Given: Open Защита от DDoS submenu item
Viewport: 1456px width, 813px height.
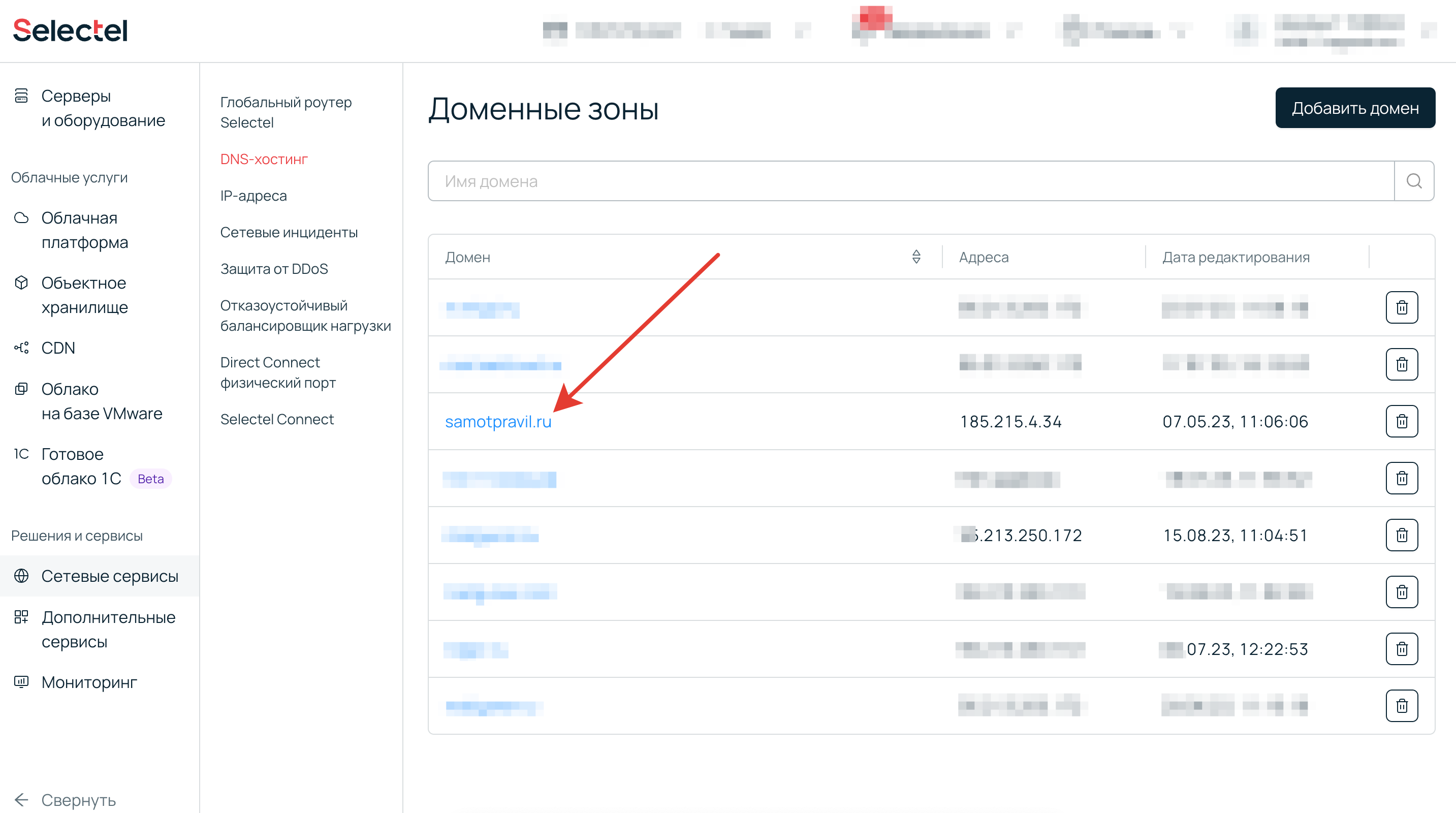Looking at the screenshot, I should (274, 269).
